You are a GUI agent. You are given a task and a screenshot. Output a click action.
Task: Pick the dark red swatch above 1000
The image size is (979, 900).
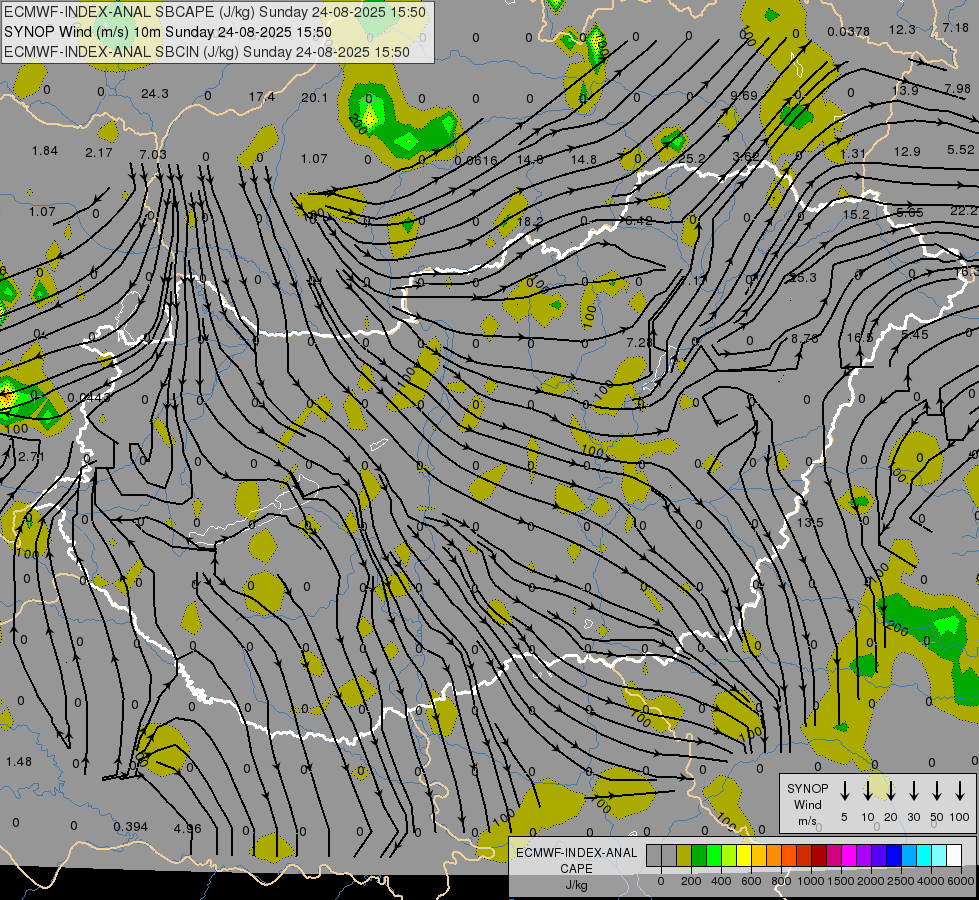click(819, 856)
